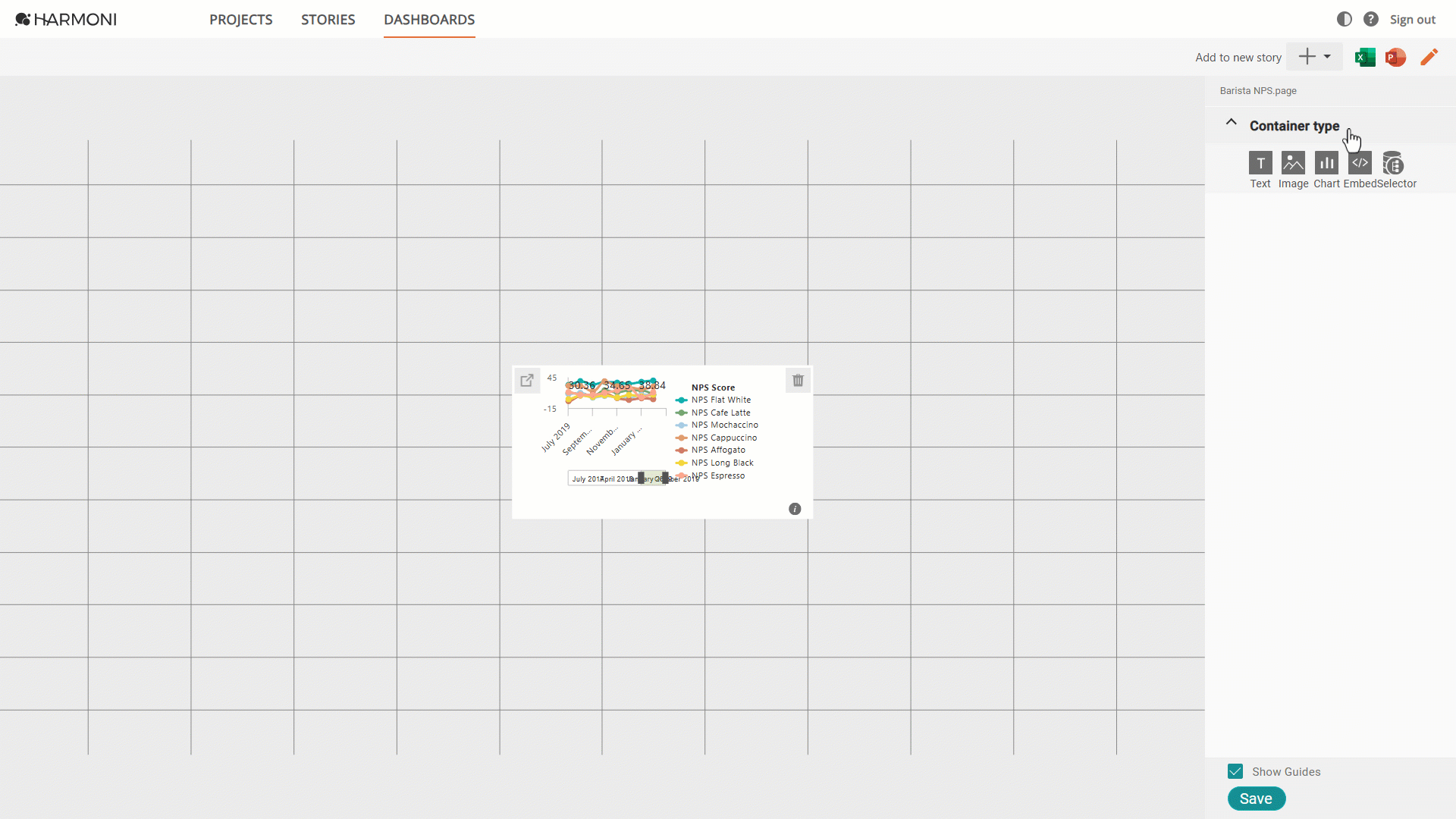
Task: Toggle the Show Guides checkbox
Action: tap(1235, 771)
